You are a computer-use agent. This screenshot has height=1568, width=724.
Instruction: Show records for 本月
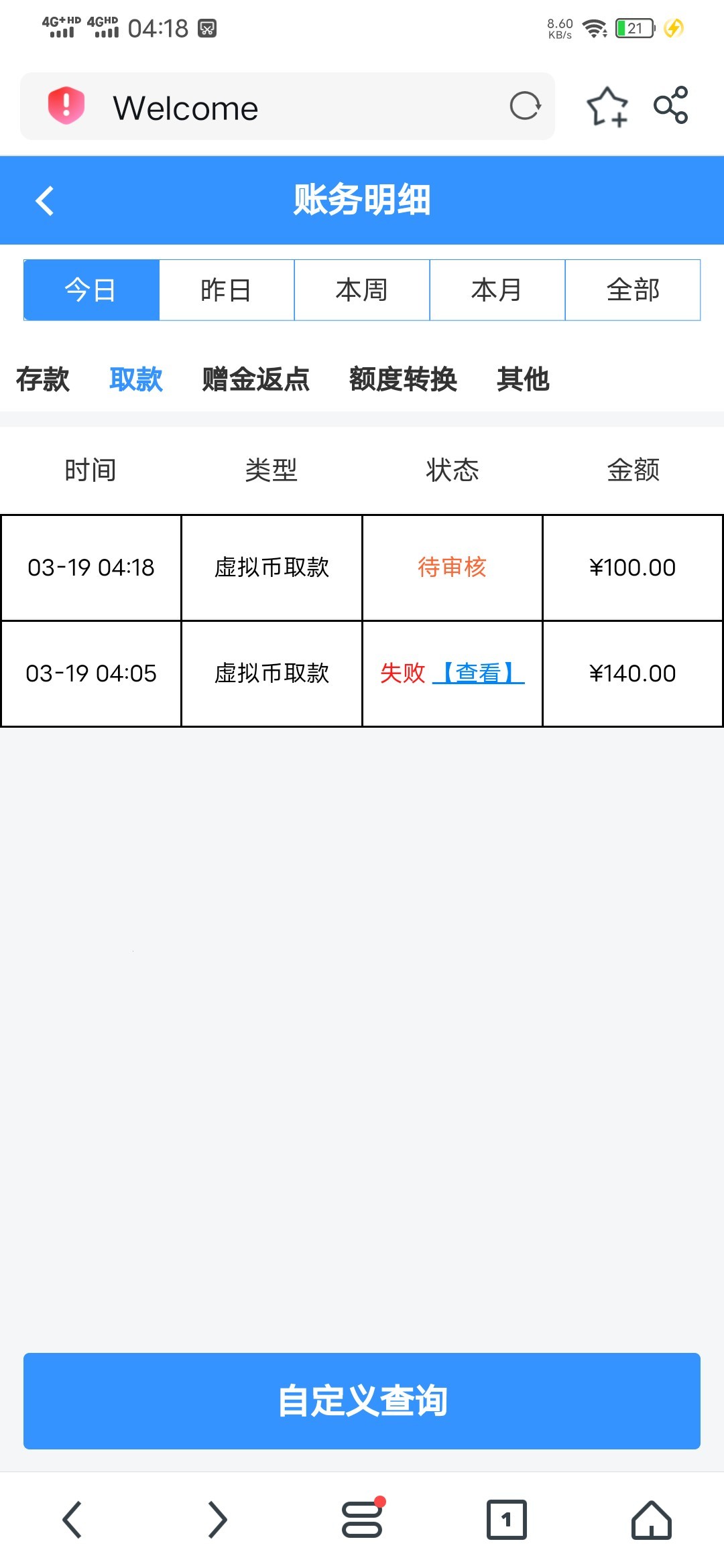[497, 290]
